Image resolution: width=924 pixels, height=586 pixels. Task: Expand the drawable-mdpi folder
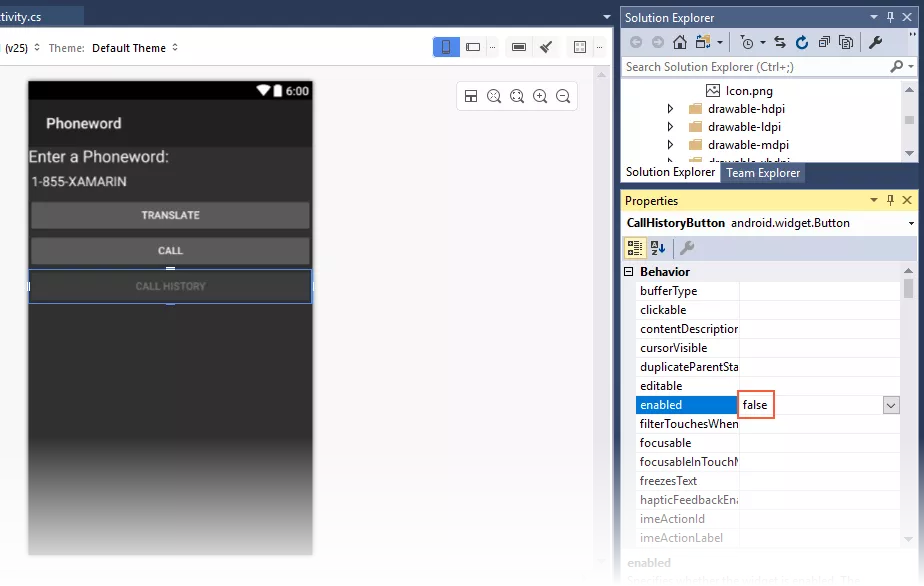670,144
